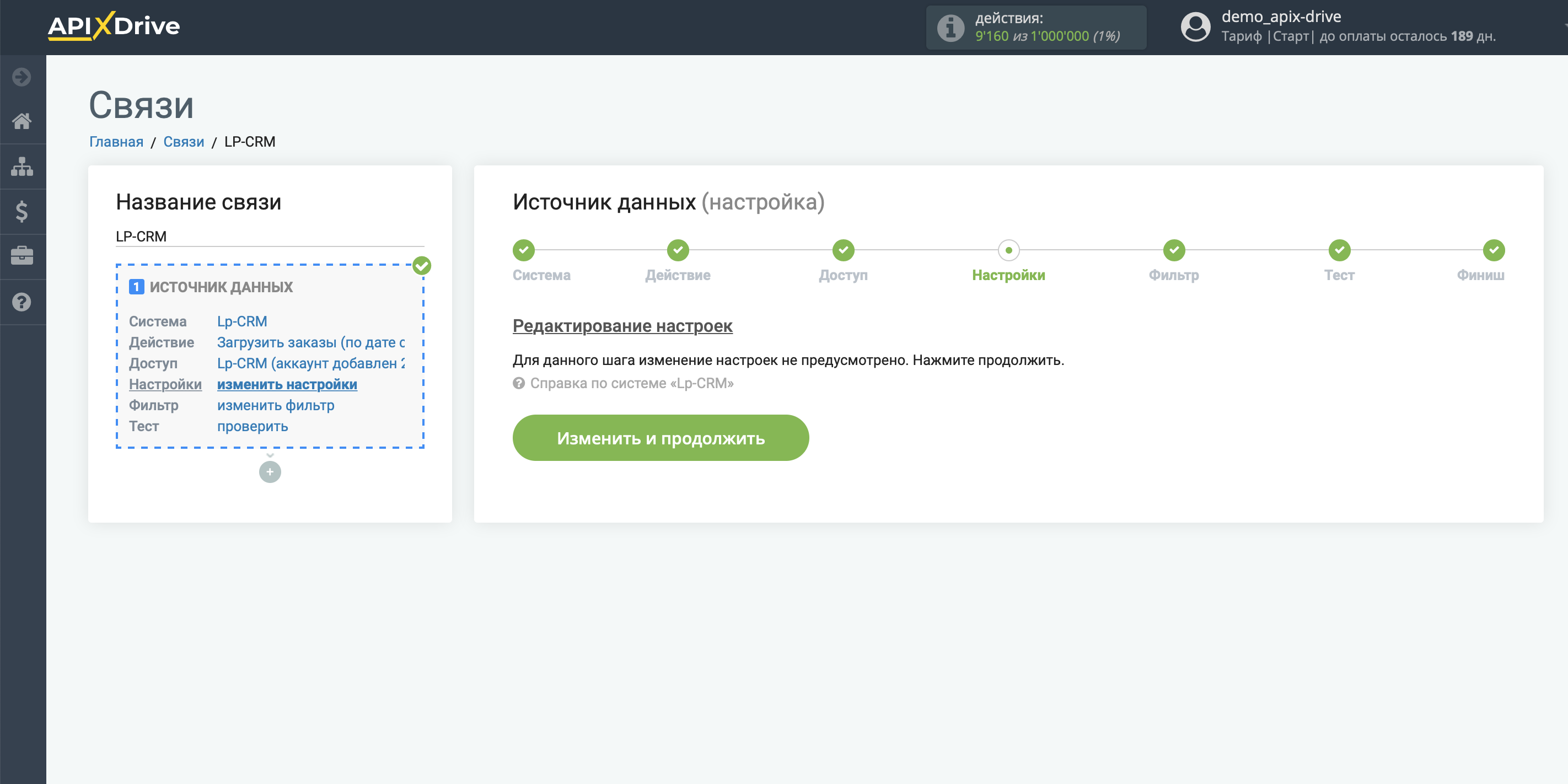Click the blue number 1 badge
Image resolution: width=1568 pixels, height=784 pixels.
click(x=136, y=287)
